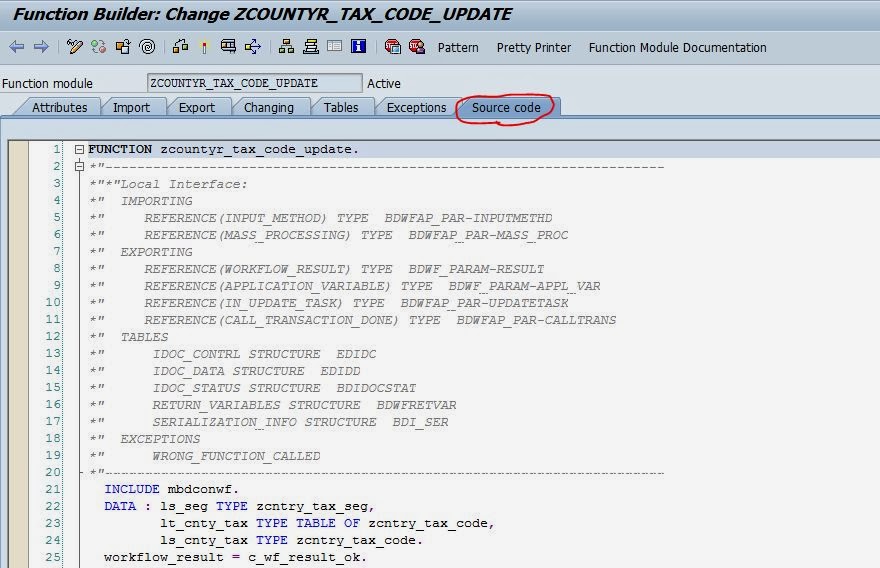
Task: Click the 'INCLUDE mbdconwf.' line
Action: [x=172, y=489]
